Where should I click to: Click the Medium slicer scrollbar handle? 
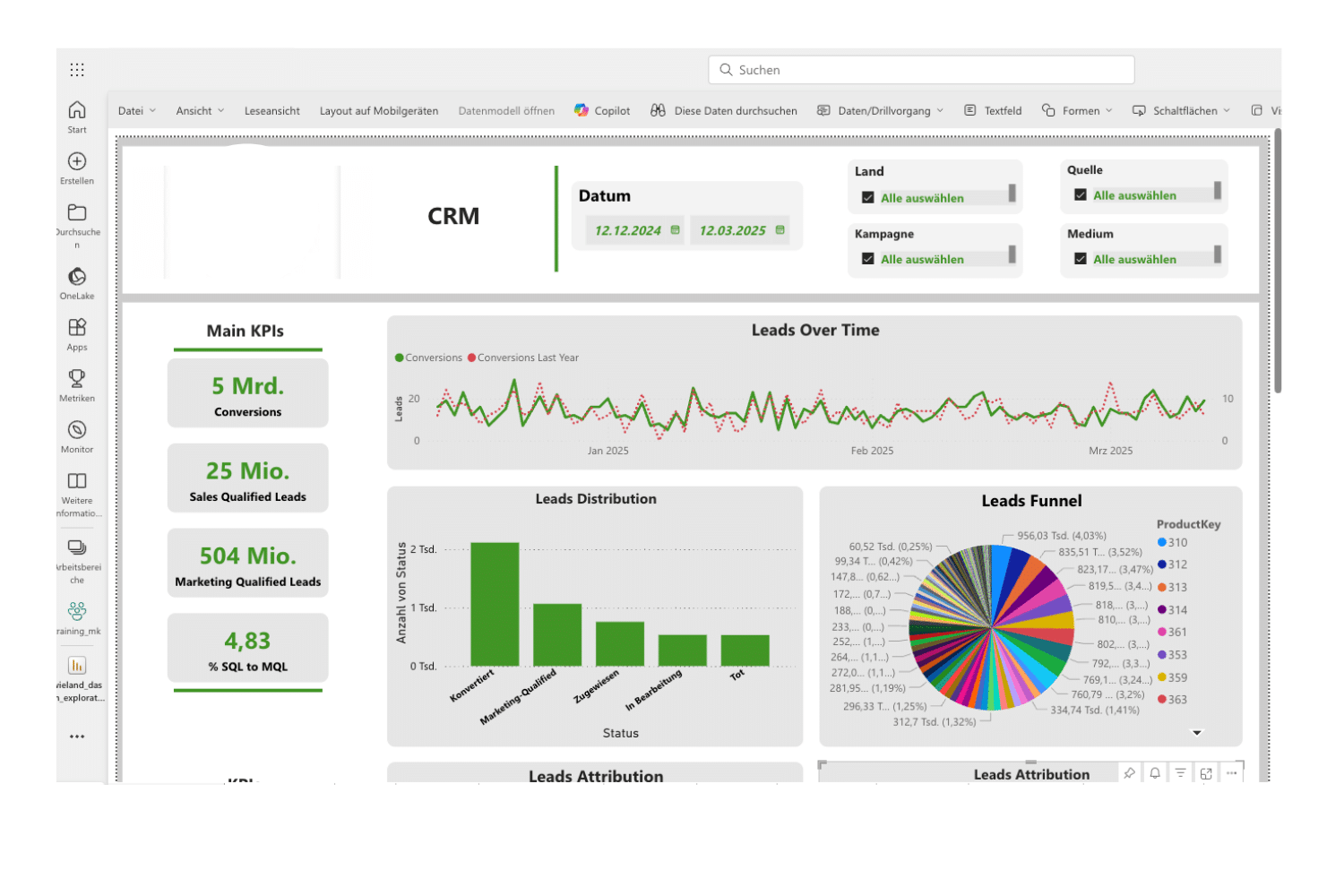point(1218,254)
